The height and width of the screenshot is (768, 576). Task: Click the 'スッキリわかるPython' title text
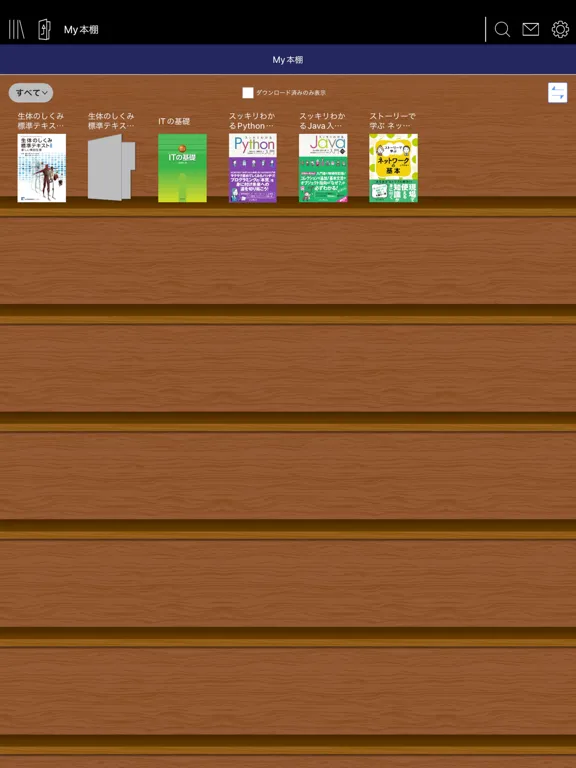252,121
